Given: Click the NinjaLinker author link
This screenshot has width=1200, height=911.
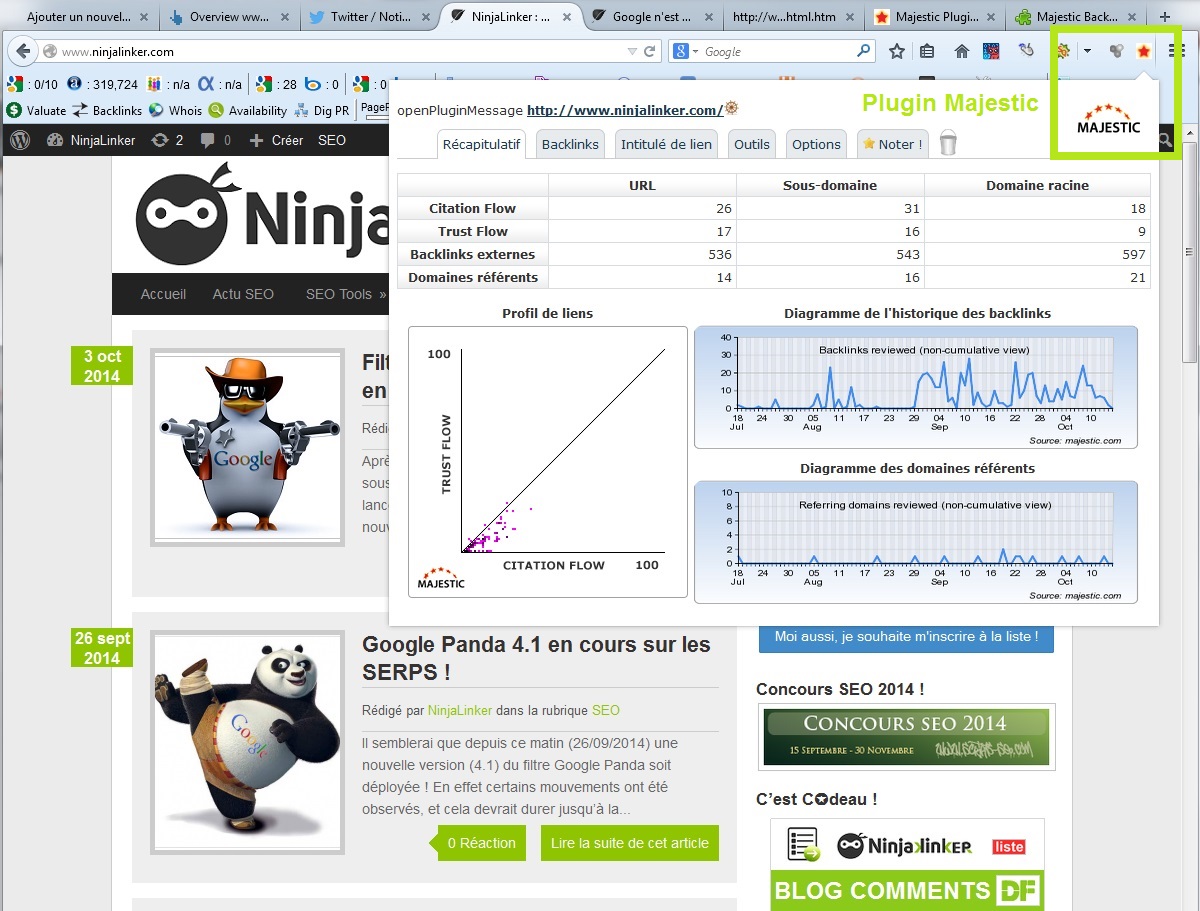Looking at the screenshot, I should 460,710.
